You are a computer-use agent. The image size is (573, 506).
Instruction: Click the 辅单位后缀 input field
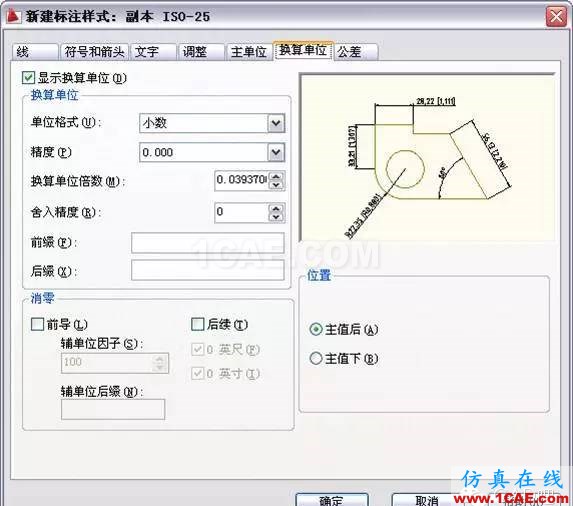[x=113, y=409]
